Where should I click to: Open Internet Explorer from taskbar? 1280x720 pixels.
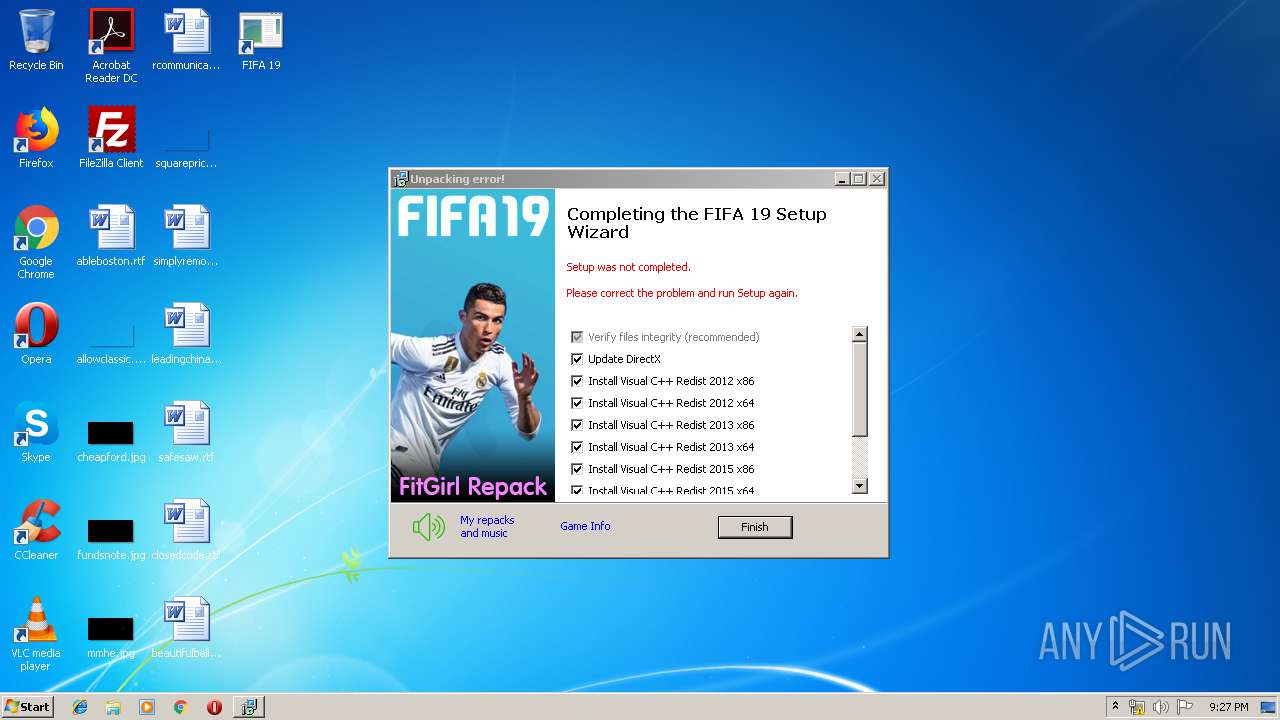[x=80, y=707]
